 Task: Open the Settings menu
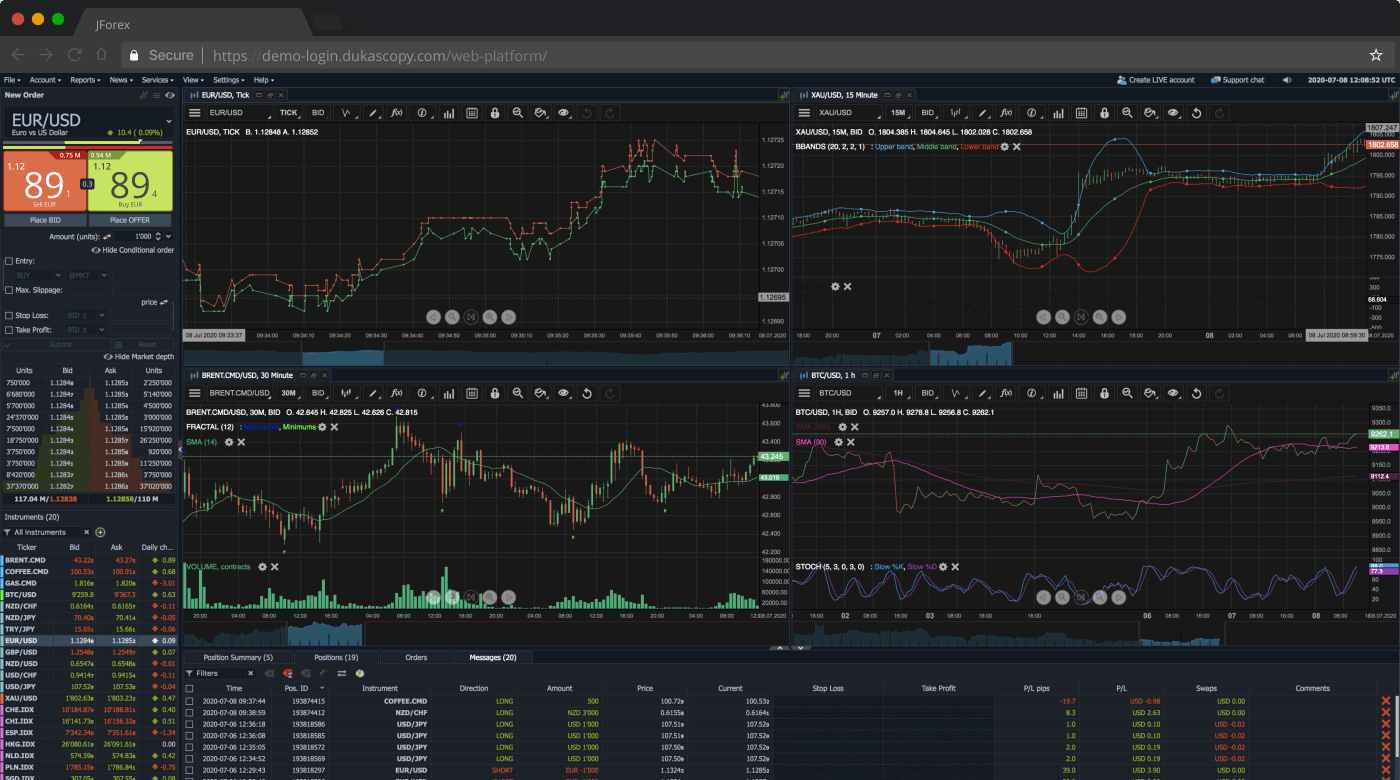click(x=227, y=80)
